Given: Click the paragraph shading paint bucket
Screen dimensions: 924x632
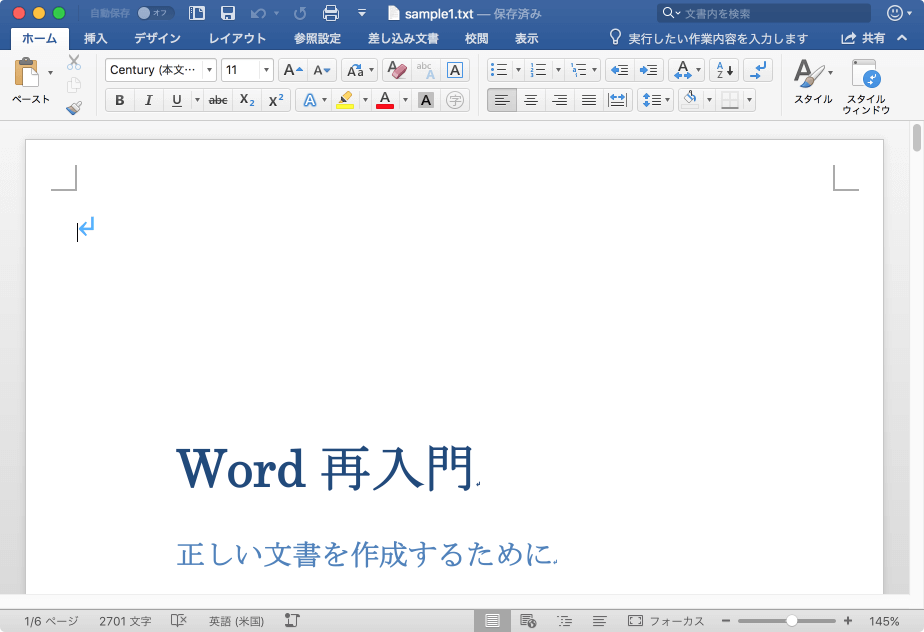Looking at the screenshot, I should click(690, 100).
